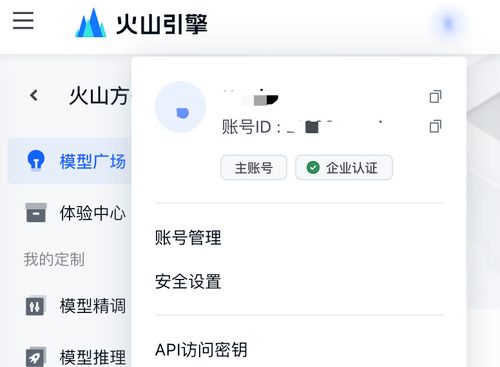Click the 模型精调 sliders icon
The width and height of the screenshot is (500, 367).
(35, 306)
